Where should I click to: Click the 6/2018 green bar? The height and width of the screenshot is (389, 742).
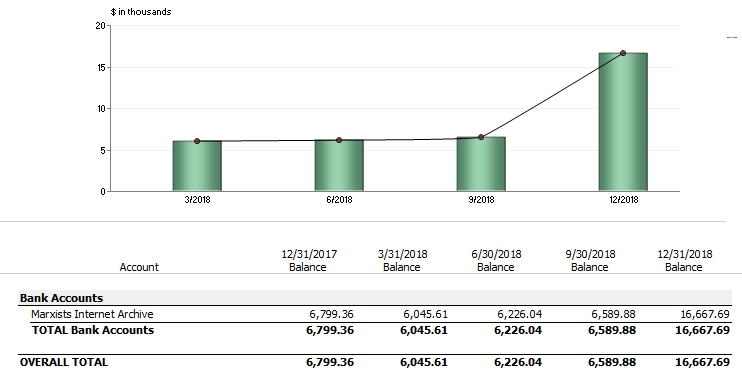(339, 166)
